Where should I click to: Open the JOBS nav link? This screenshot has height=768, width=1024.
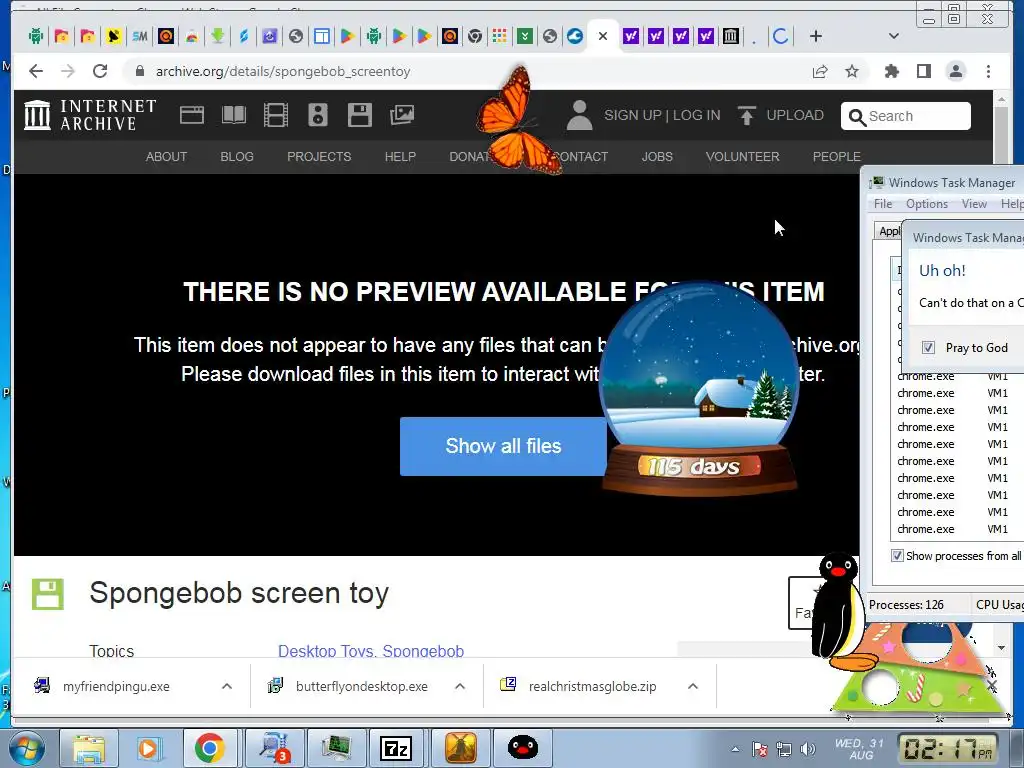click(657, 157)
